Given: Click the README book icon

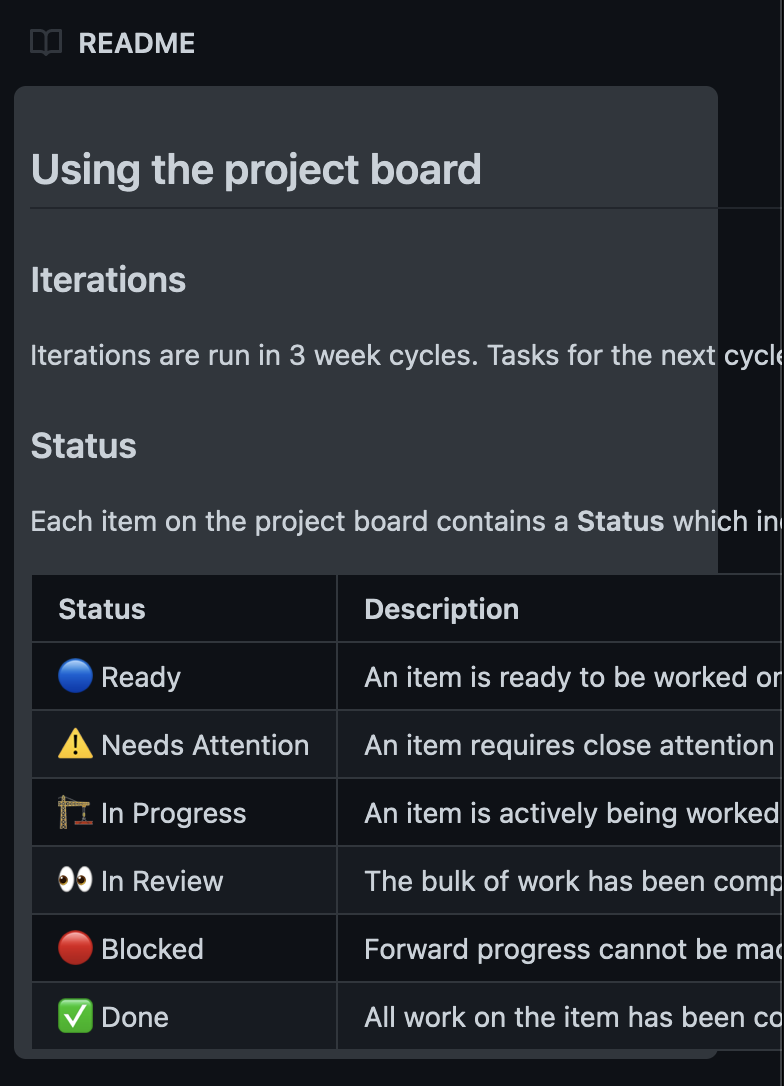Looking at the screenshot, I should pyautogui.click(x=45, y=42).
